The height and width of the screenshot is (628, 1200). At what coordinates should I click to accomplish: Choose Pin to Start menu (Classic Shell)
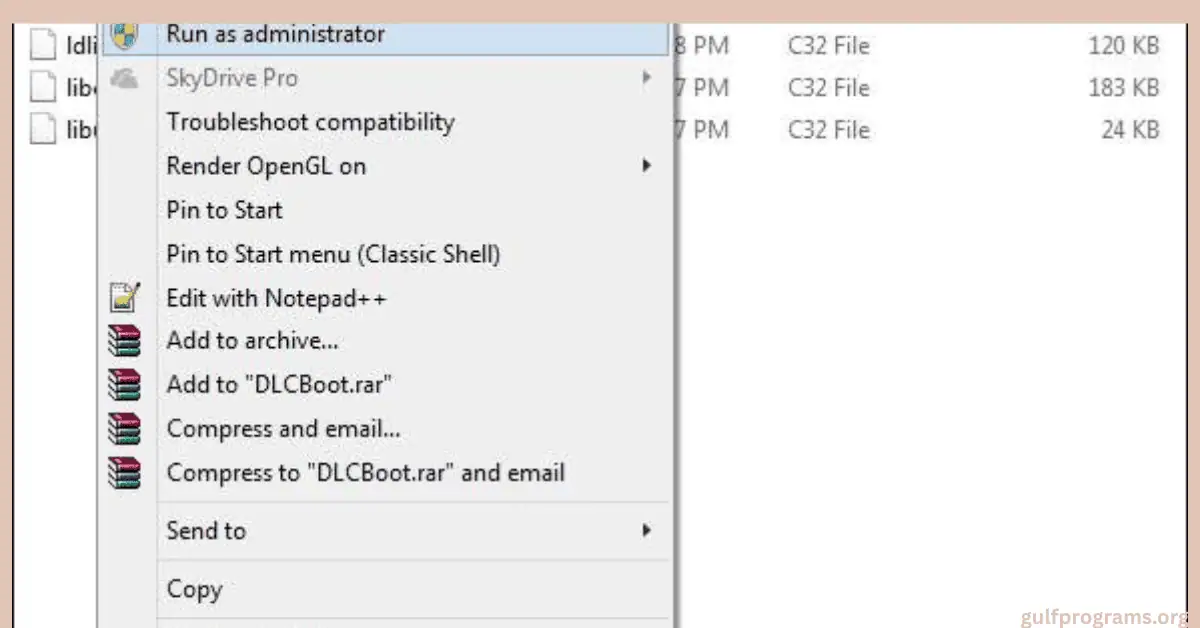[x=333, y=254]
